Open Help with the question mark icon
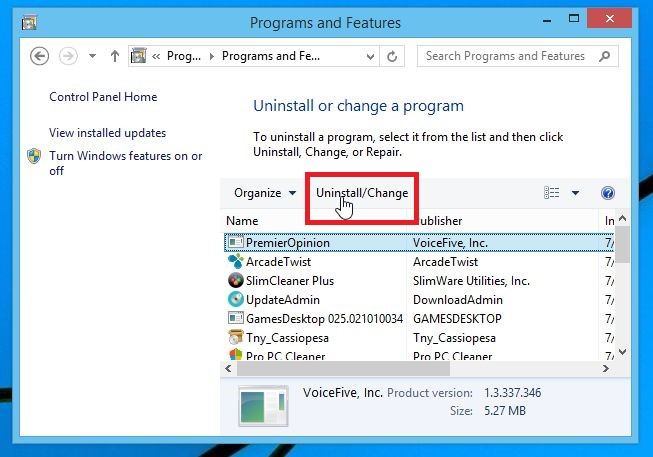This screenshot has width=653, height=457. click(x=608, y=193)
